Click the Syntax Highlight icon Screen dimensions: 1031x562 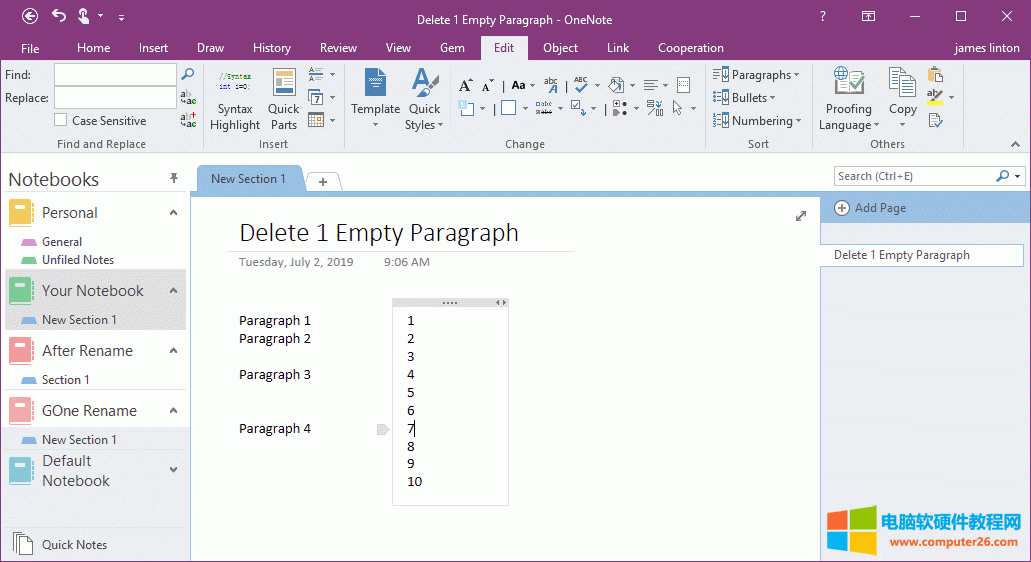click(234, 83)
